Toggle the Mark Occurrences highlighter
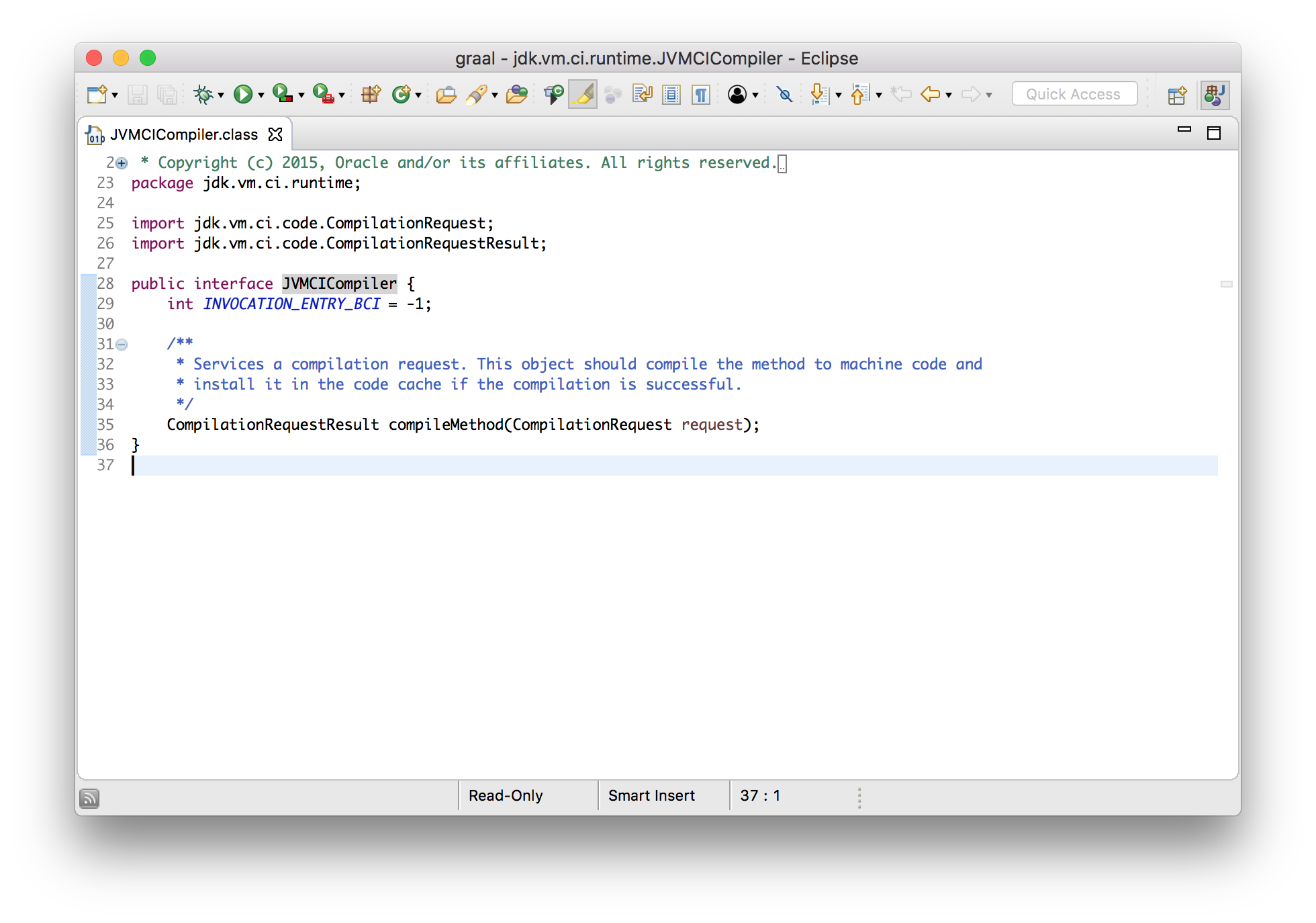Image resolution: width=1316 pixels, height=923 pixels. point(583,94)
